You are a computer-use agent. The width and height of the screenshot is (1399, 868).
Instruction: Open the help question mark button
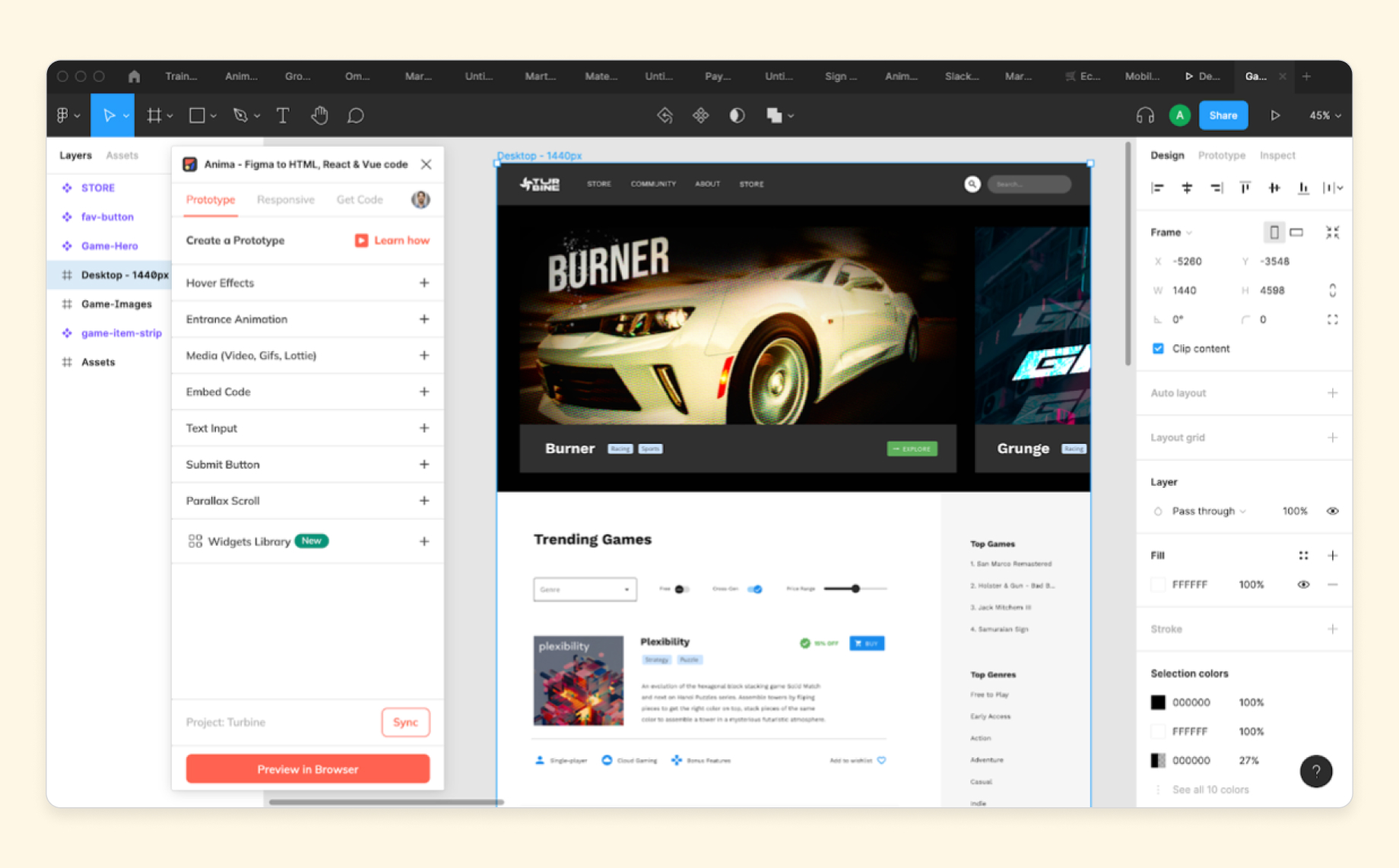[x=1315, y=771]
